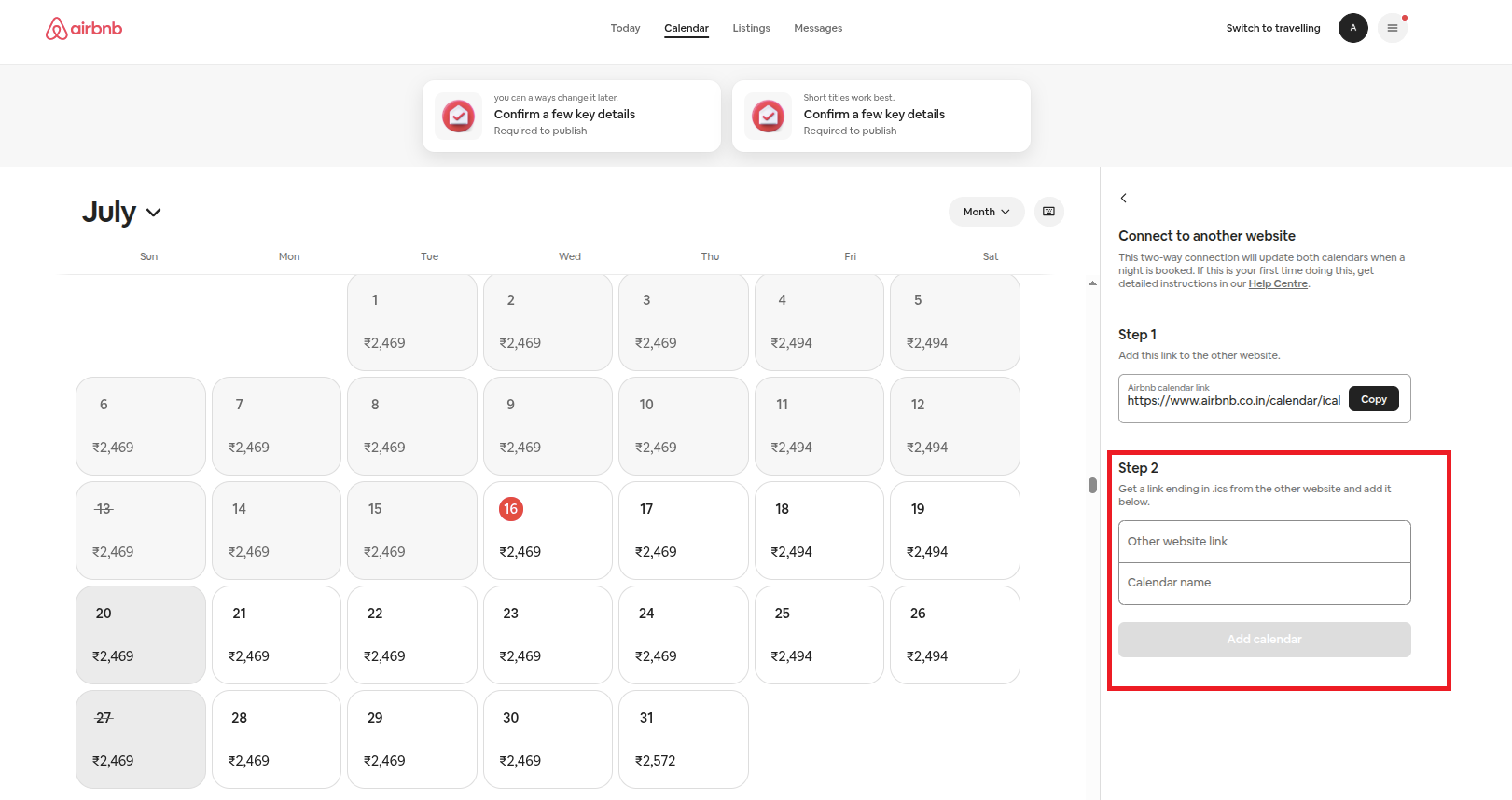Viewport: 1512px width, 800px height.
Task: Click second card's red checklist icon
Action: pos(768,116)
